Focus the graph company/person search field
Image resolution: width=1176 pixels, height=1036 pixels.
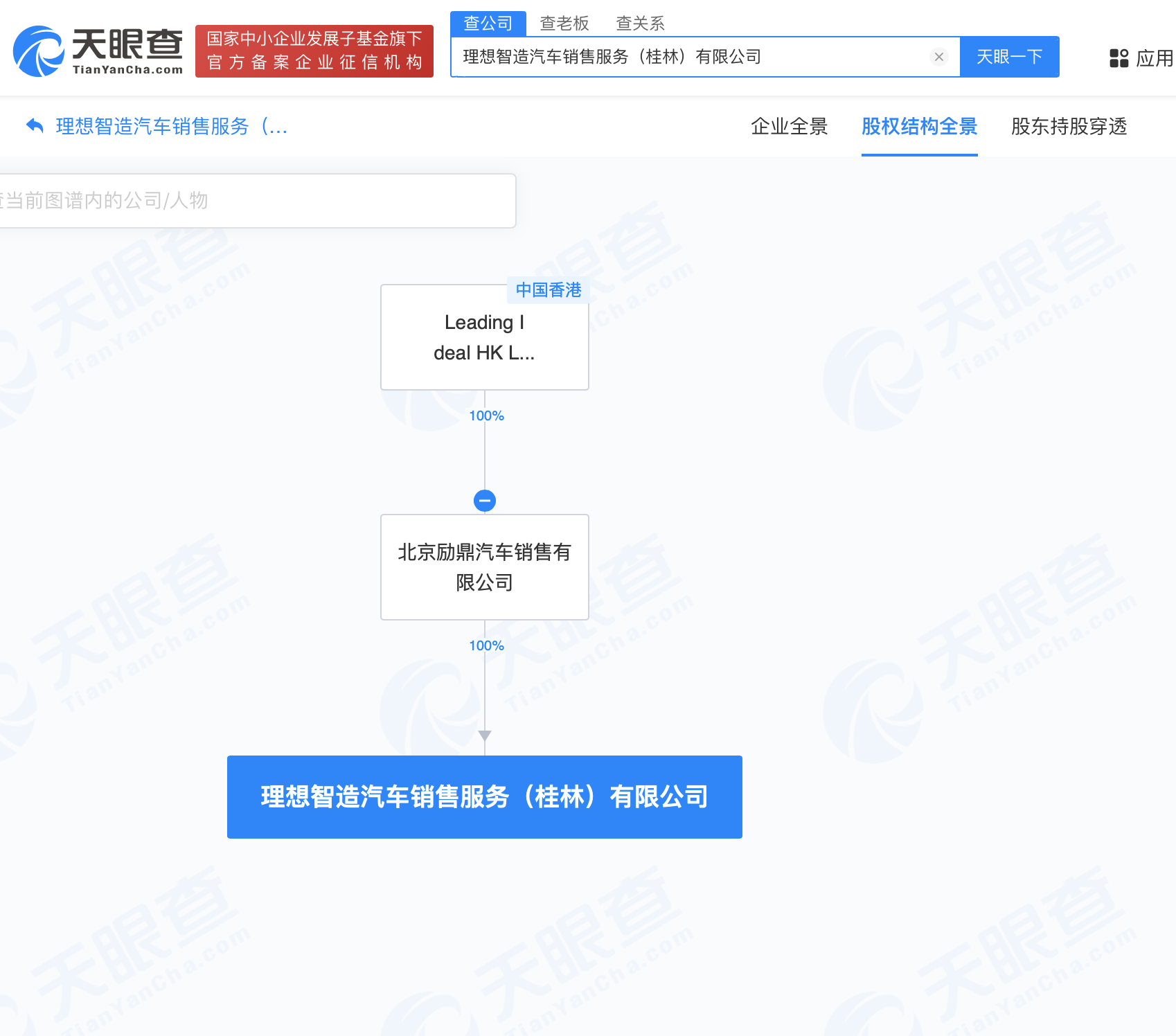point(258,201)
